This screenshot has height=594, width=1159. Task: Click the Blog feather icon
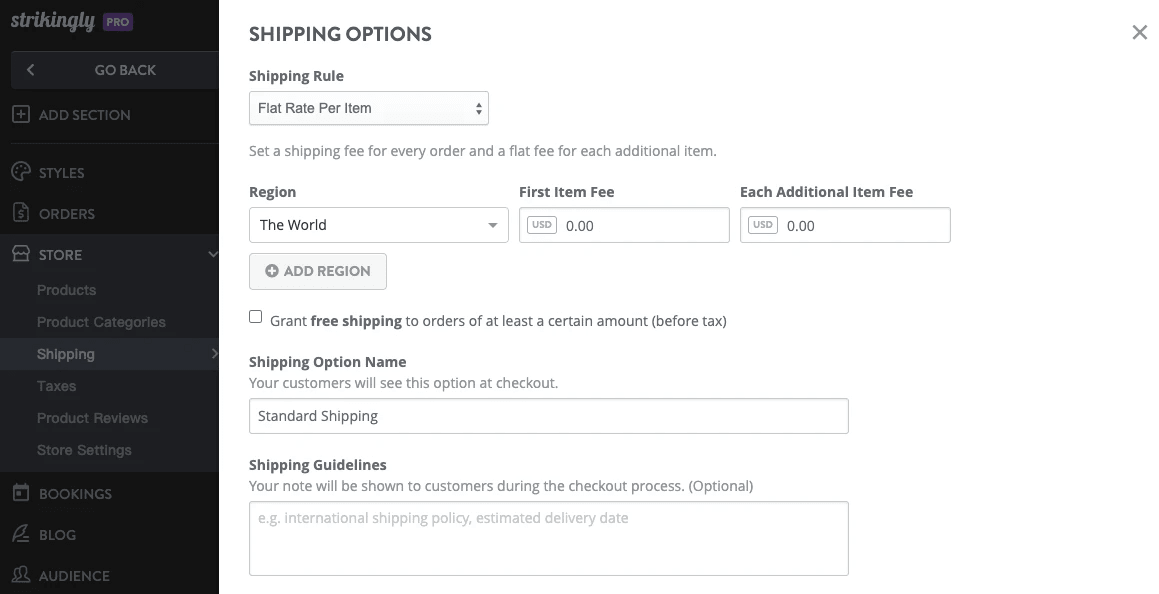click(20, 534)
